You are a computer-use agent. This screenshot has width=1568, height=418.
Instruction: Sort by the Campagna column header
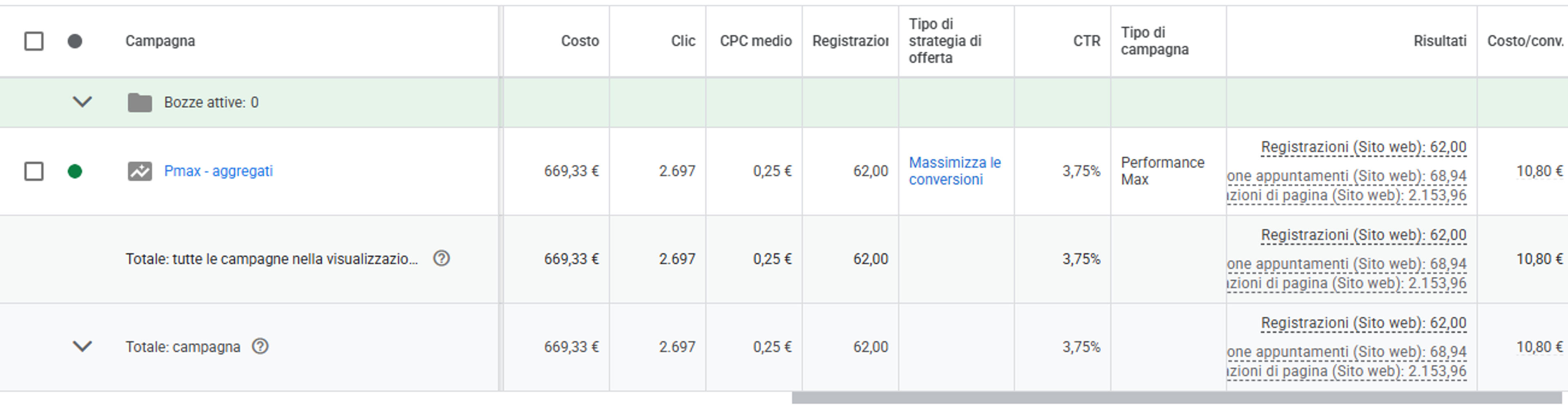coord(160,41)
